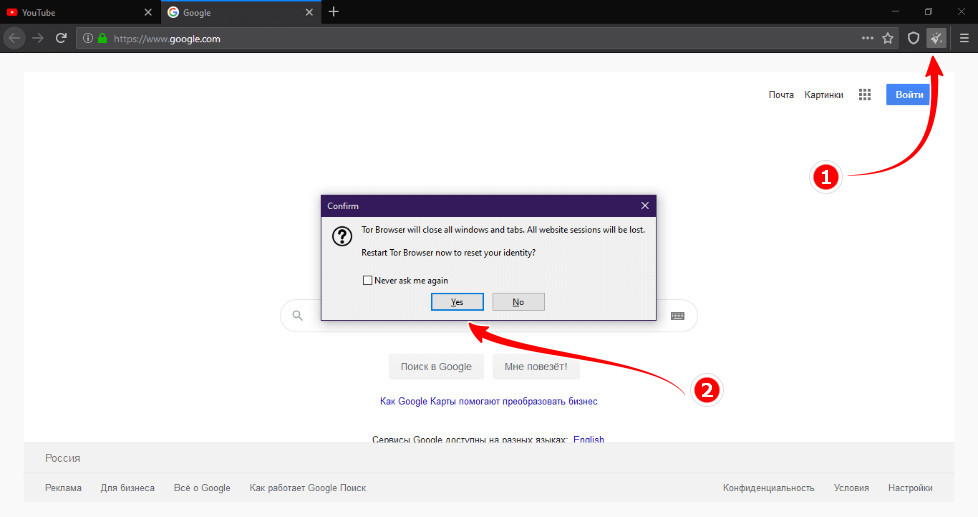Screen dimensions: 978x517
Task: Switch to the YouTube tab
Action: click(x=80, y=12)
